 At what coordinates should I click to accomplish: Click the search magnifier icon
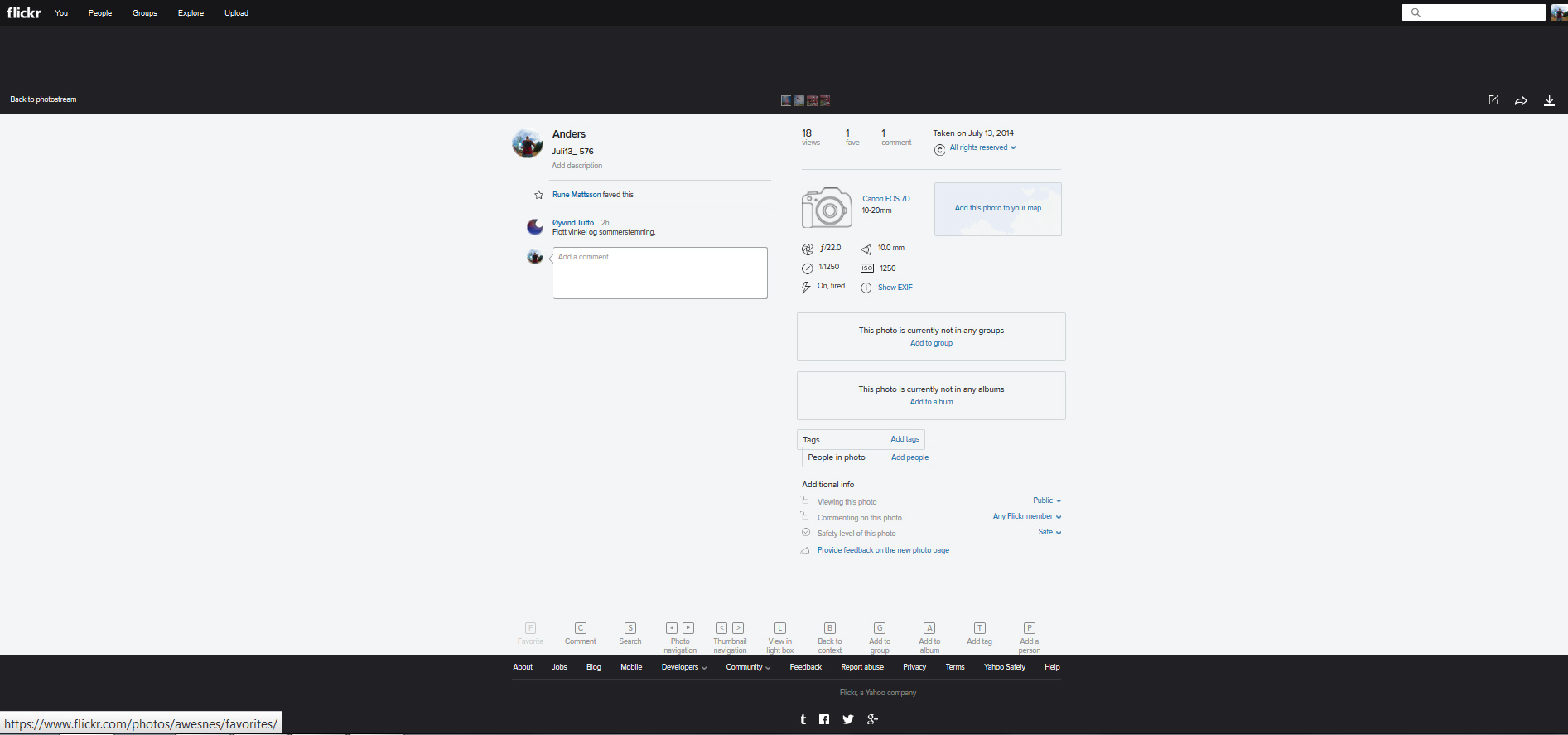point(1416,12)
